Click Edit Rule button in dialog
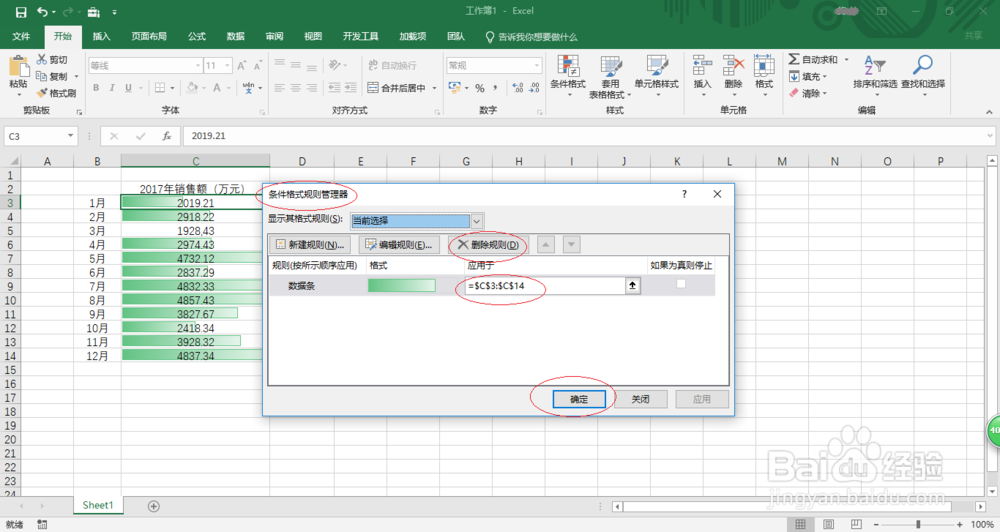 click(x=399, y=245)
